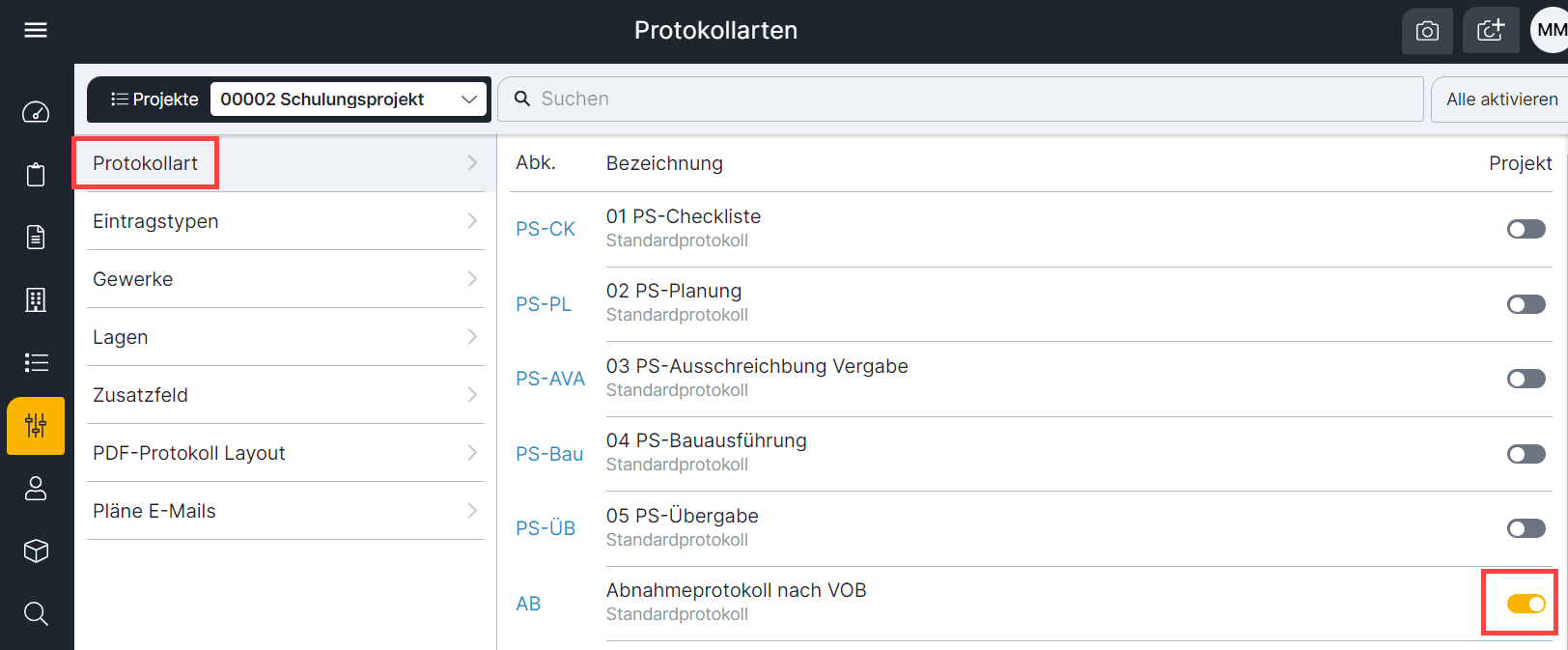Open the list icon in sidebar

(x=36, y=362)
